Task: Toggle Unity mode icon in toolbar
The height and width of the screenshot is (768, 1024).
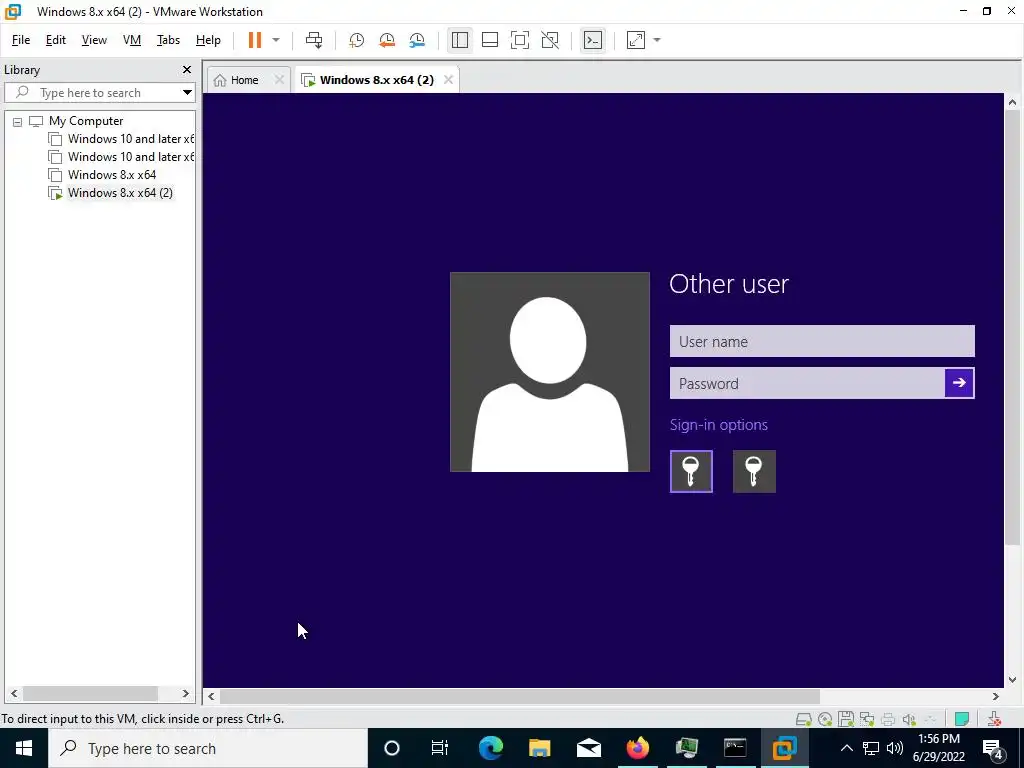Action: pos(550,40)
